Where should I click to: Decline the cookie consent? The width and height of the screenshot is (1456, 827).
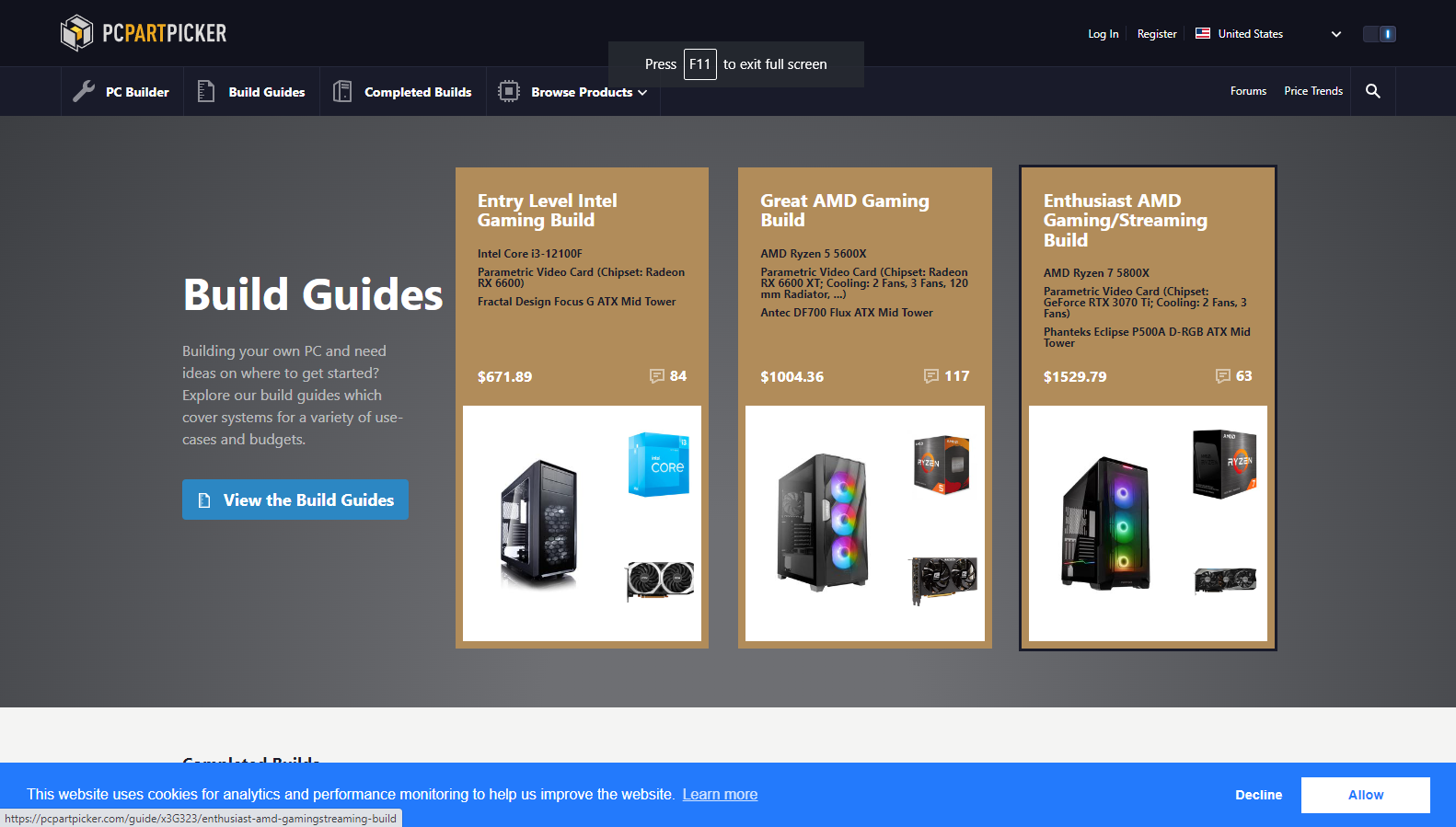pos(1259,795)
